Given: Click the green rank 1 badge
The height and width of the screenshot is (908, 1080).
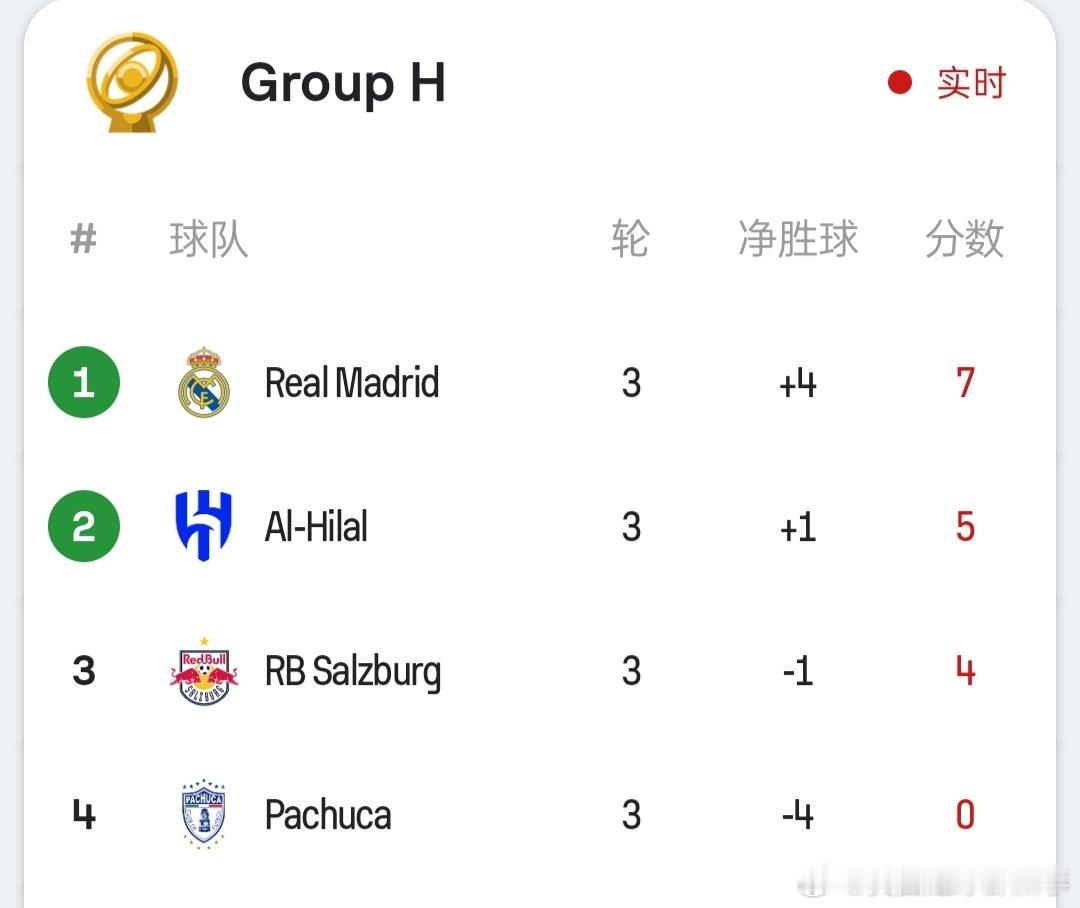Looking at the screenshot, I should click(84, 382).
